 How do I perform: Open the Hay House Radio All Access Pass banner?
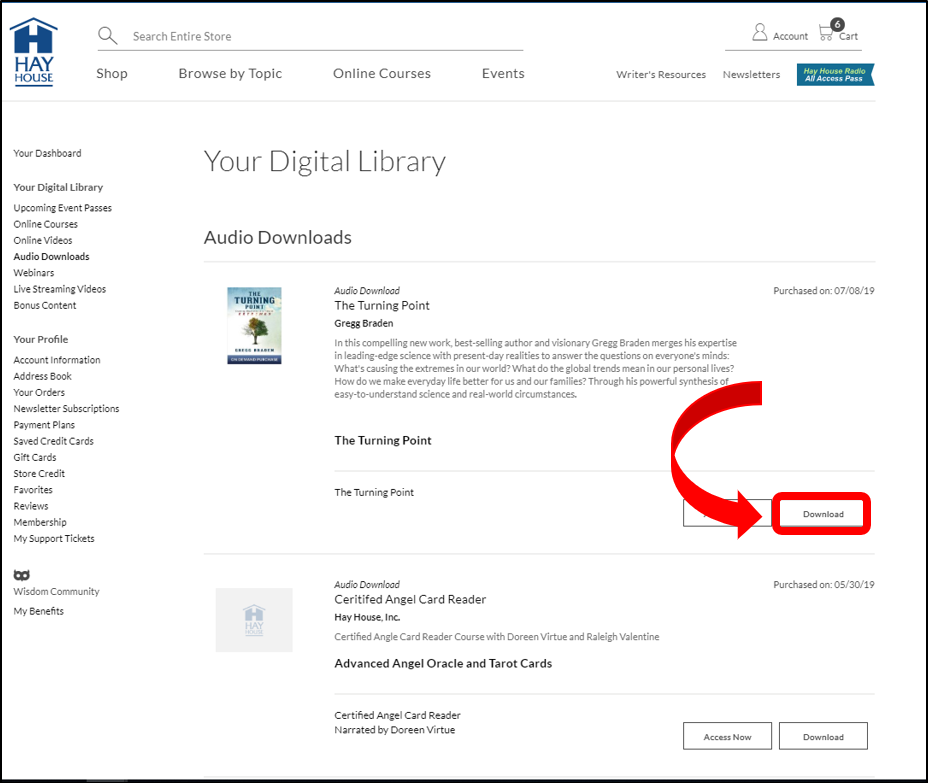[835, 75]
